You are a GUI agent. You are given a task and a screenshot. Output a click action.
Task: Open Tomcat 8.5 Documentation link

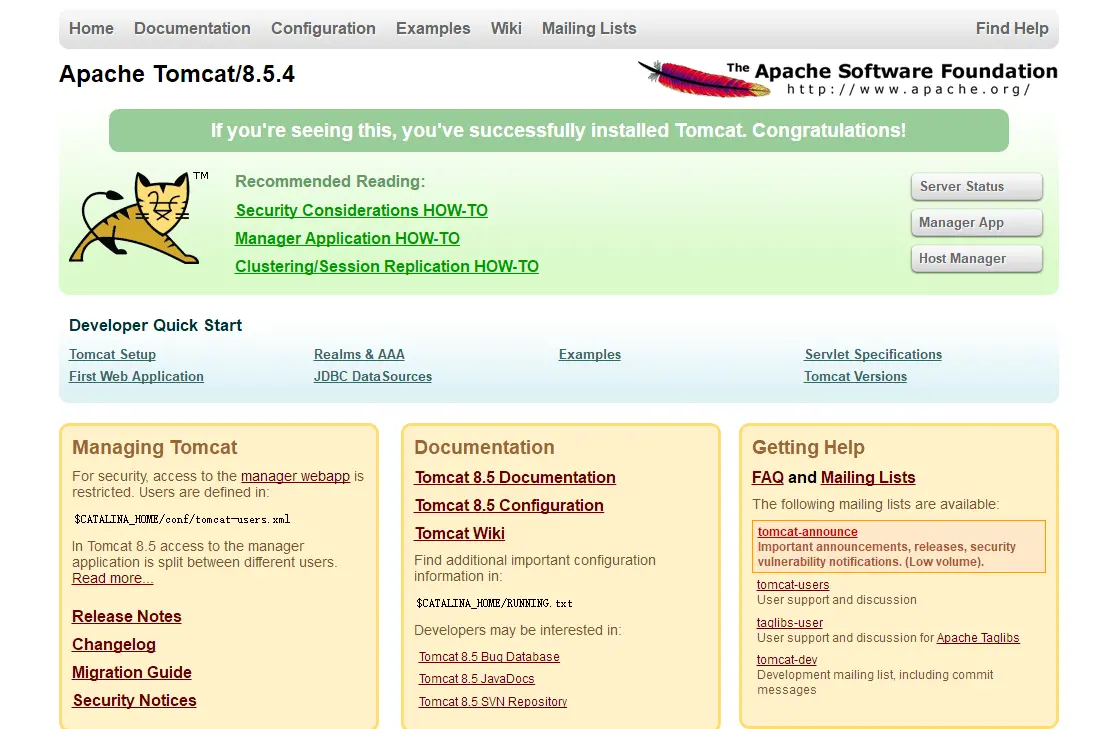(x=515, y=478)
